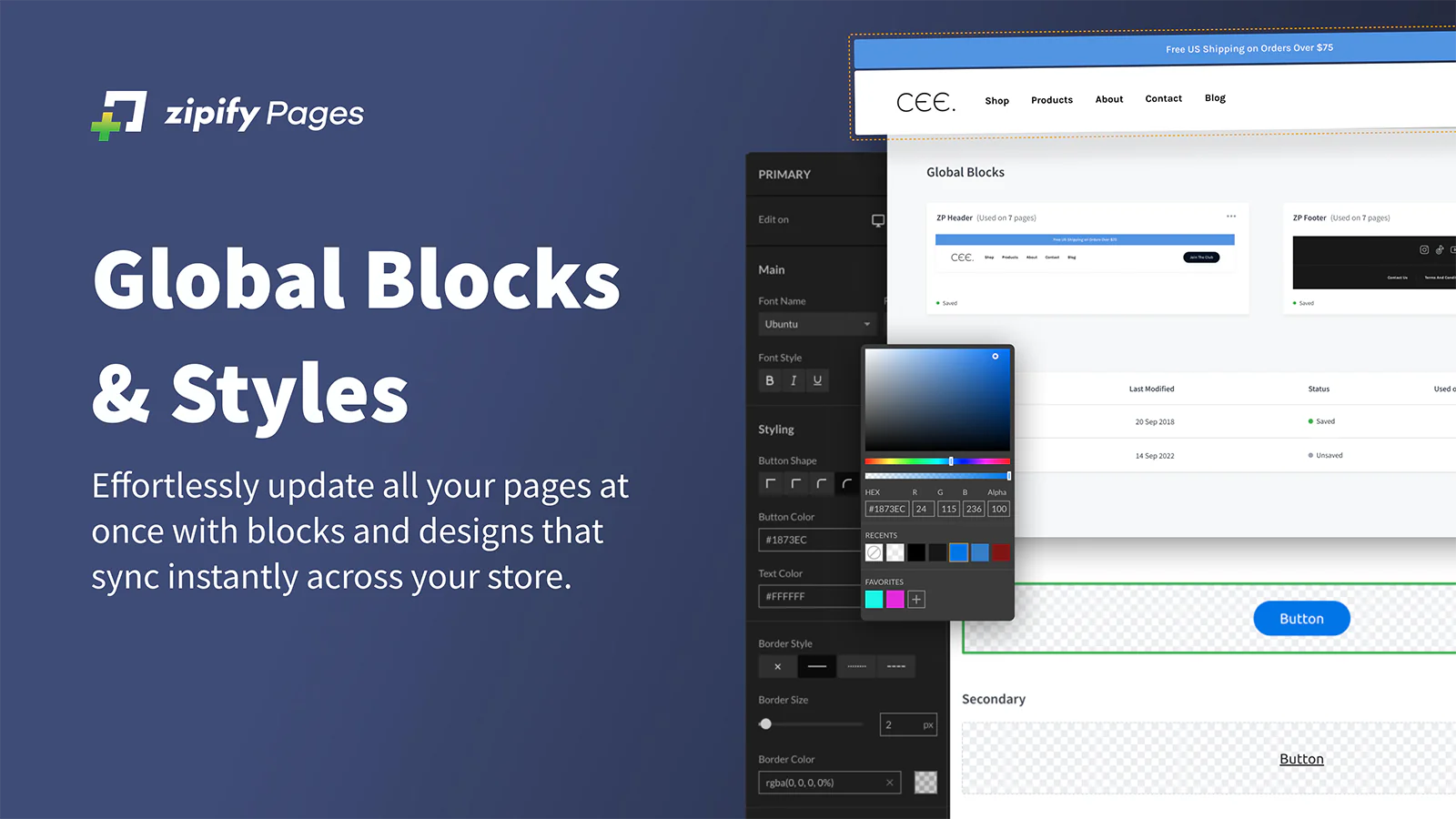This screenshot has height=819, width=1456.
Task: Clear the Border Color rgba value
Action: 890,783
